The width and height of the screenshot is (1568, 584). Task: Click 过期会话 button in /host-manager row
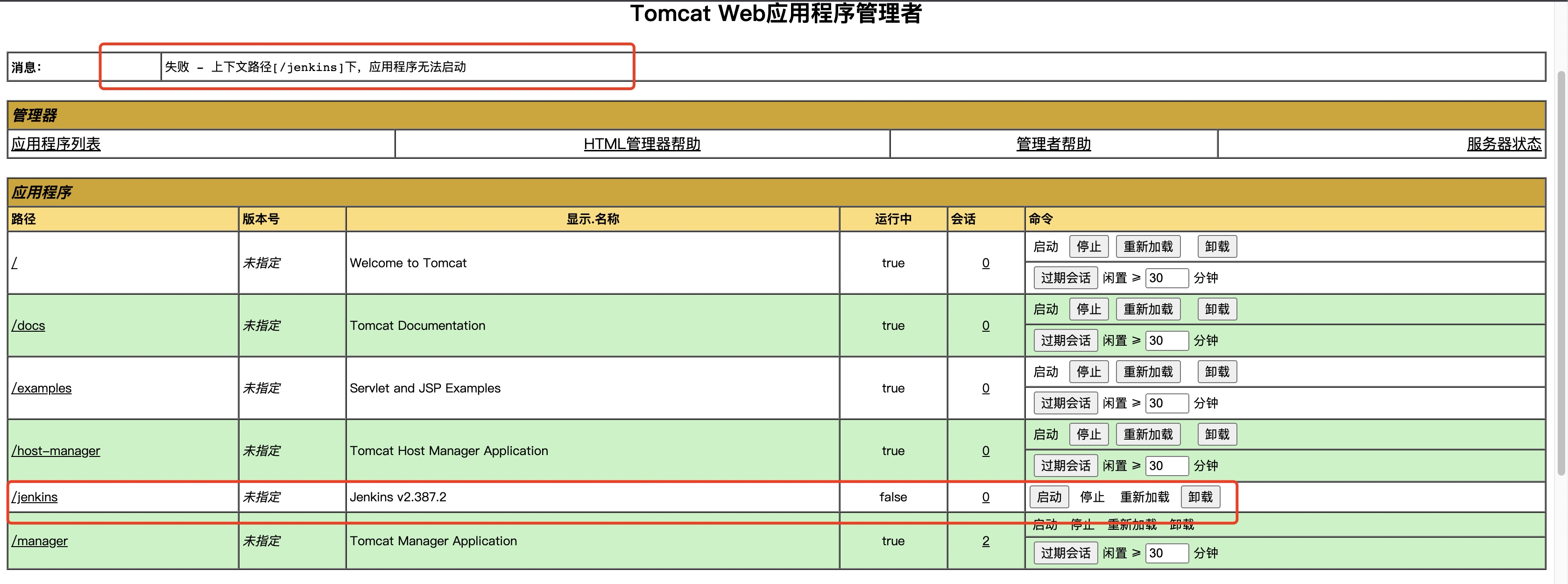1065,465
